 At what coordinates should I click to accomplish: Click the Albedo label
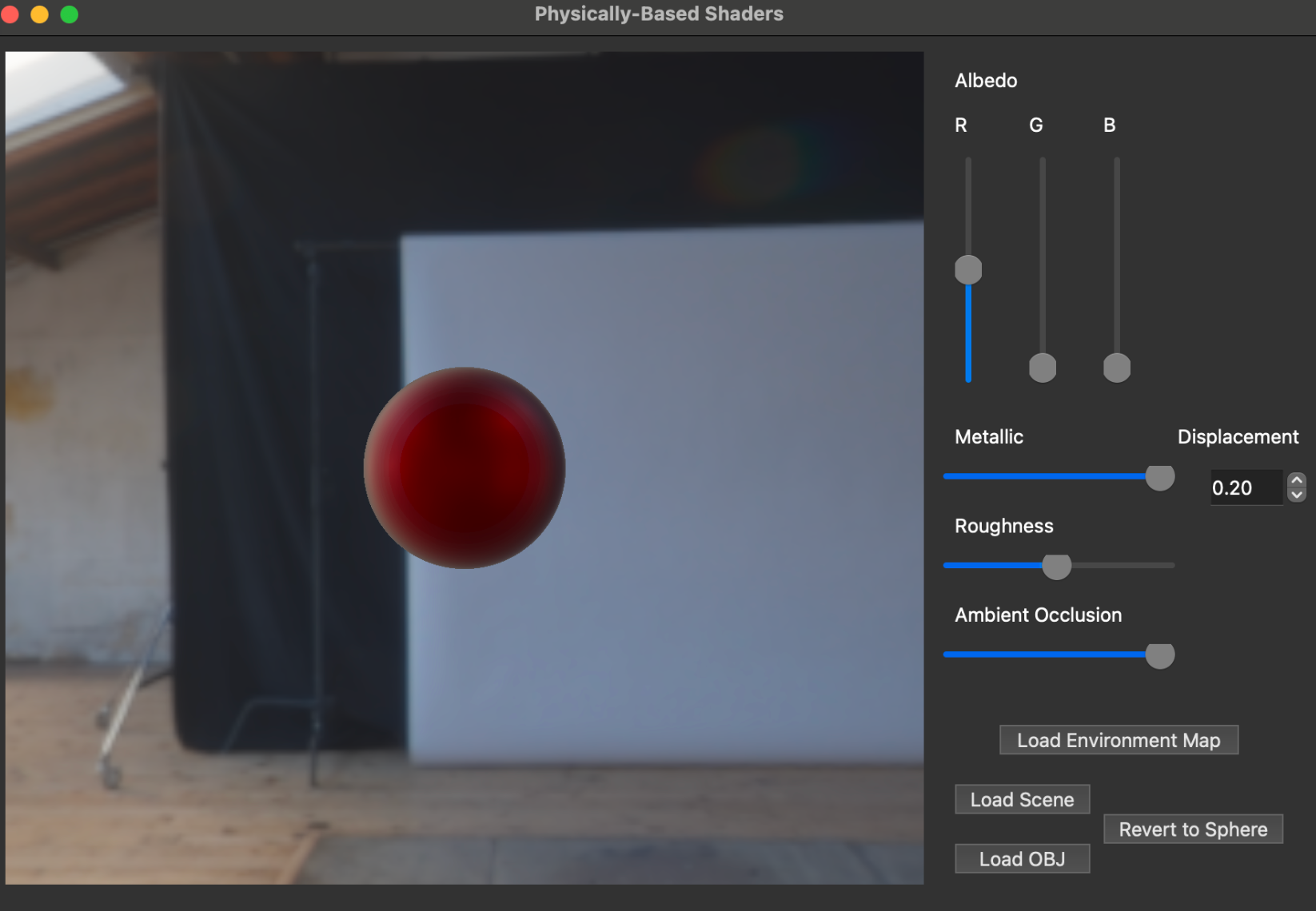(986, 81)
